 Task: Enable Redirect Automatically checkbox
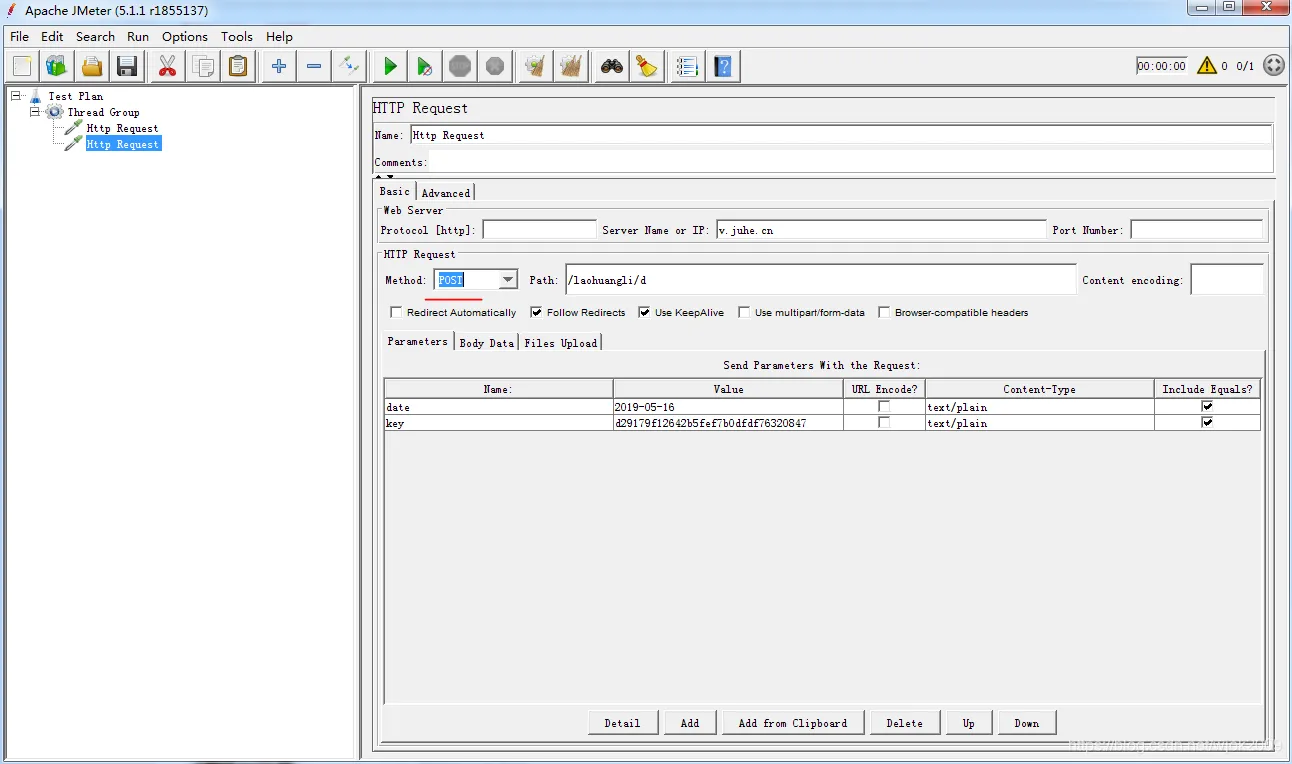pyautogui.click(x=396, y=312)
